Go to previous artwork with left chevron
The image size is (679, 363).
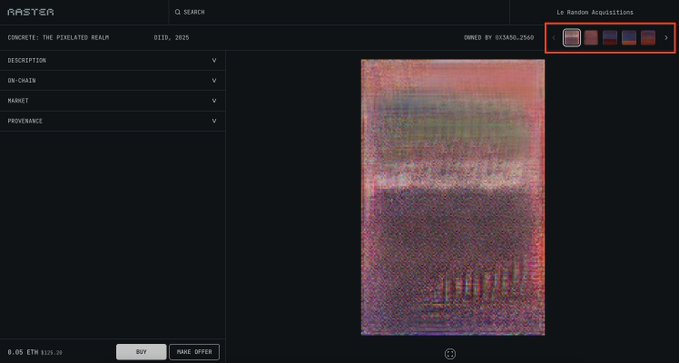click(x=553, y=38)
